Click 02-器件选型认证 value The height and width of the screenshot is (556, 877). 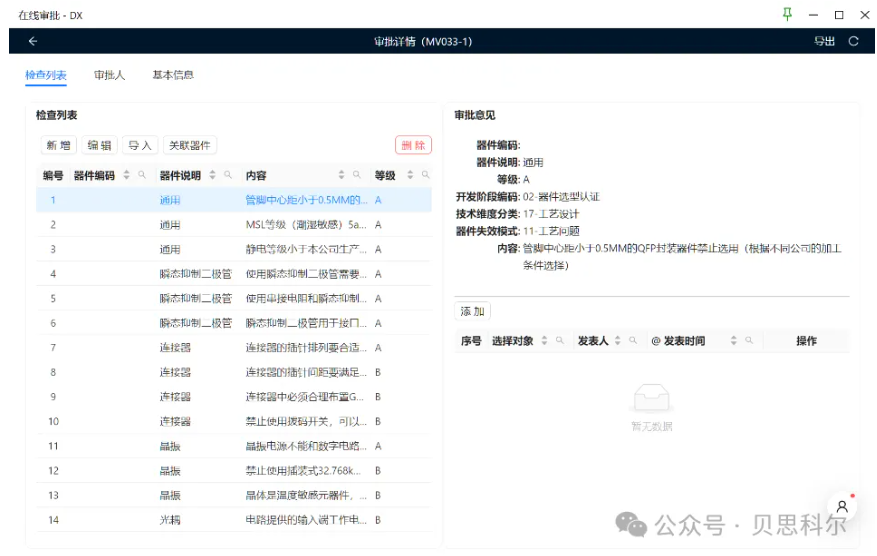pos(561,196)
